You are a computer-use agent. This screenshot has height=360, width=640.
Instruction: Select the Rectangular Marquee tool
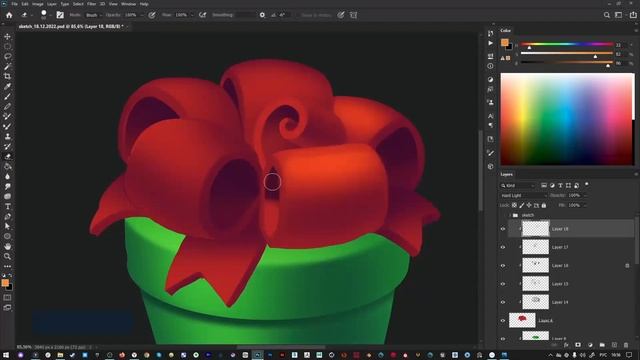point(7,47)
